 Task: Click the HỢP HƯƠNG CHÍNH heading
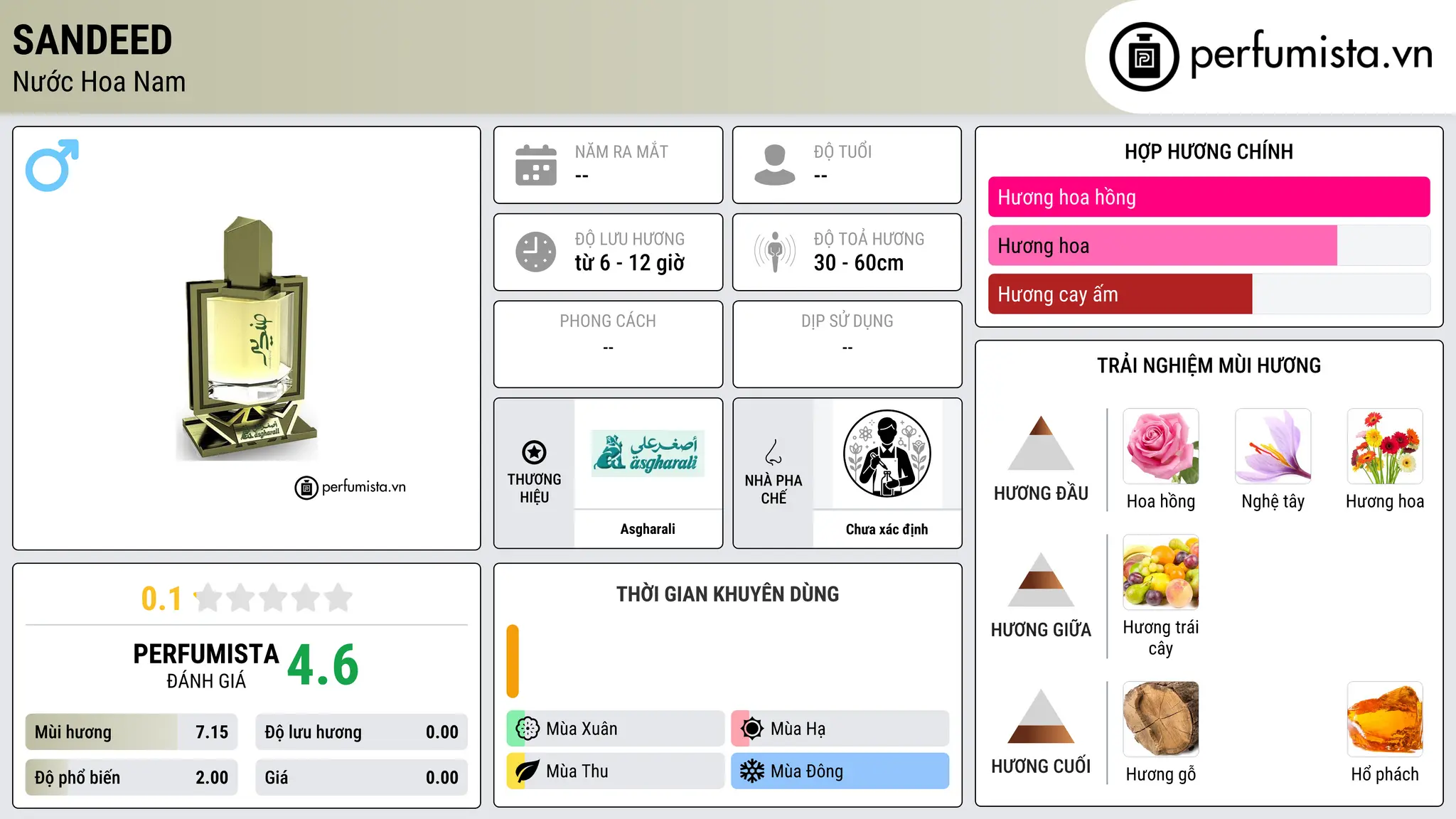pyautogui.click(x=1209, y=151)
